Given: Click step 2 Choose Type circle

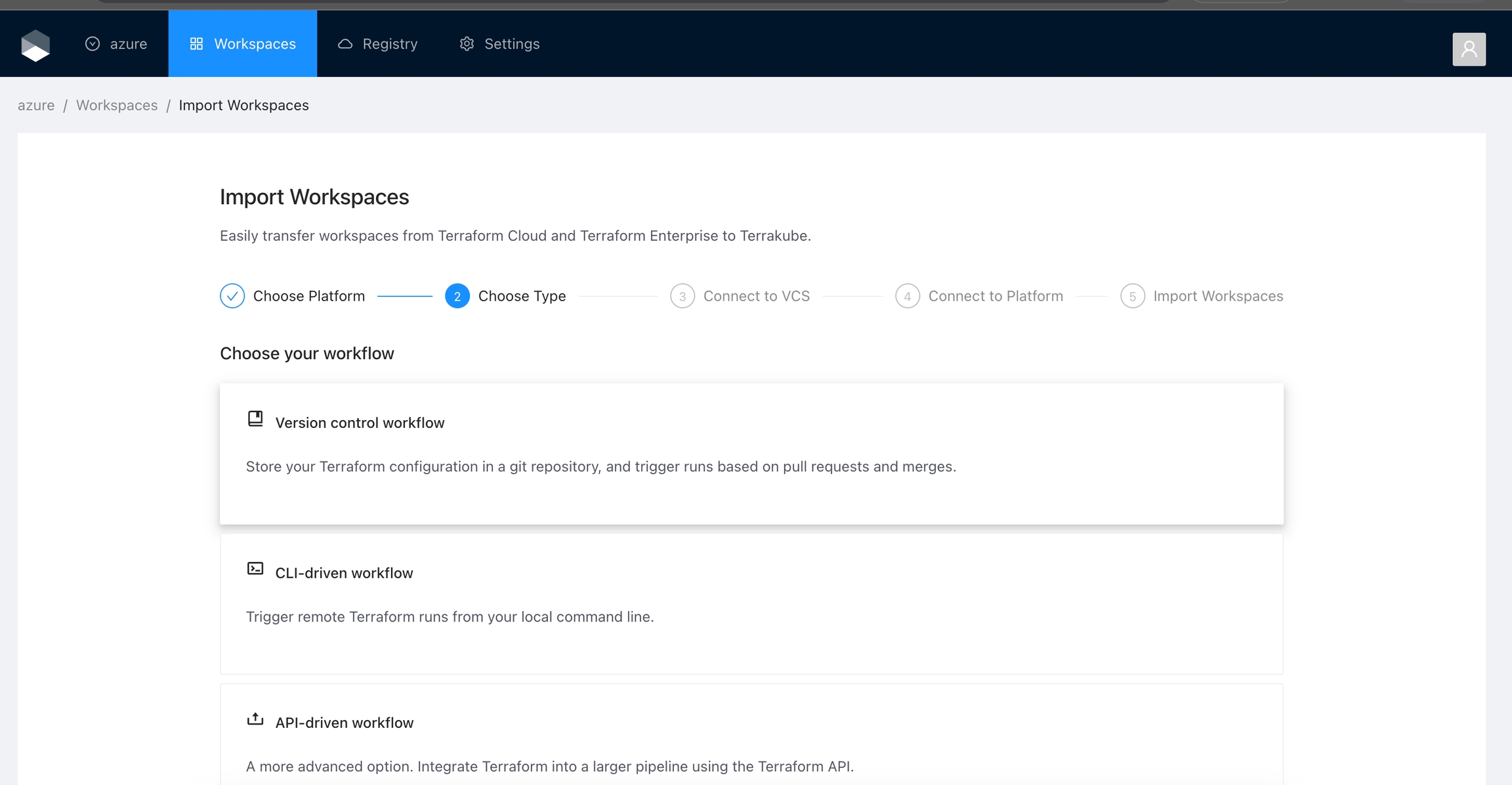Looking at the screenshot, I should coord(457,296).
